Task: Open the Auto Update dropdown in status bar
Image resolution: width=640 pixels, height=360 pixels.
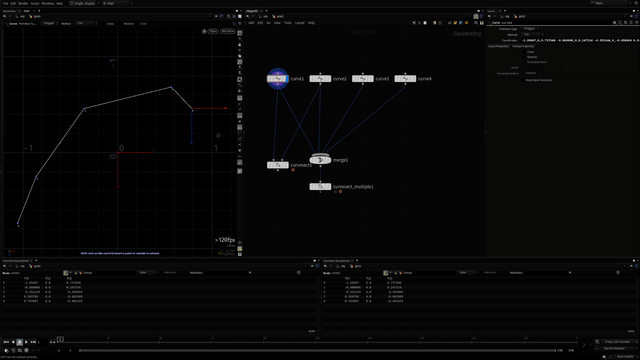Action: tap(625, 357)
